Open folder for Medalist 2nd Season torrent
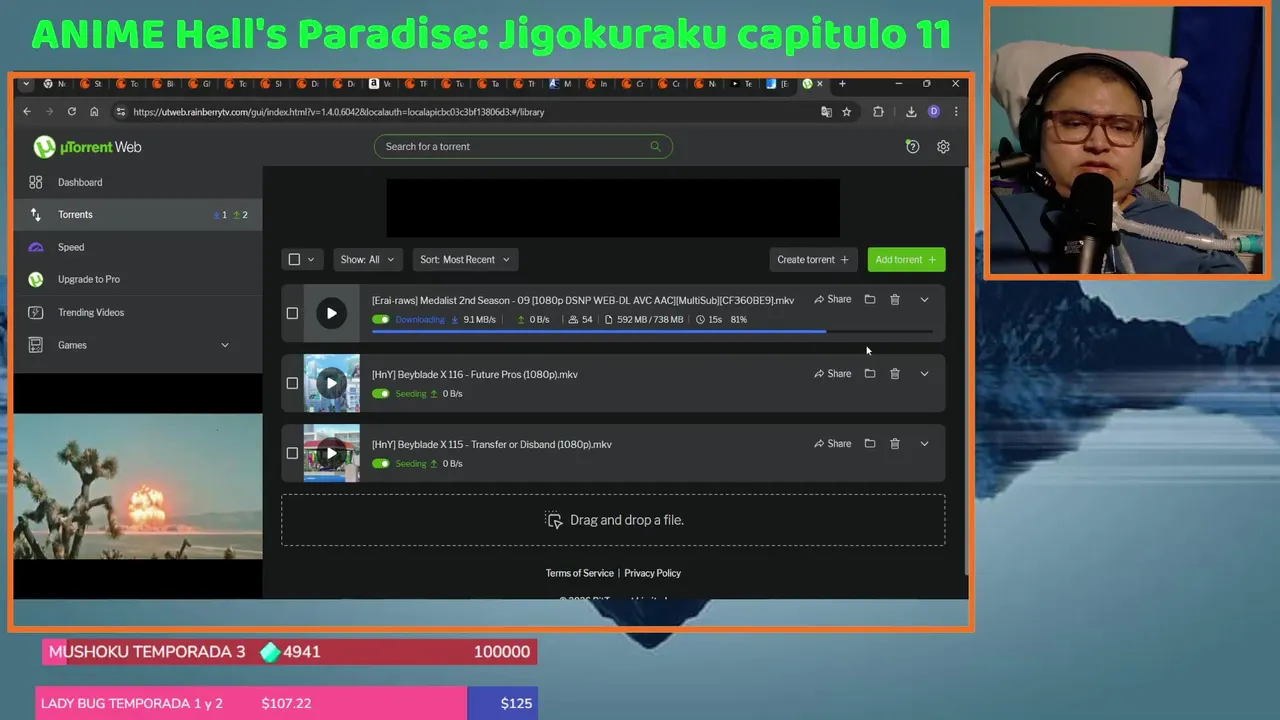Image resolution: width=1280 pixels, height=720 pixels. pyautogui.click(x=870, y=299)
